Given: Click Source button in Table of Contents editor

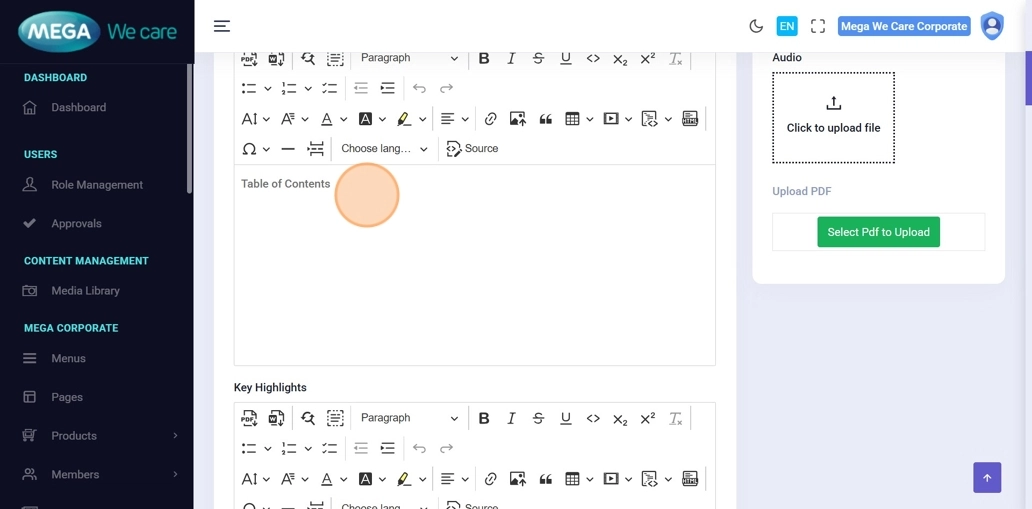Looking at the screenshot, I should (472, 149).
